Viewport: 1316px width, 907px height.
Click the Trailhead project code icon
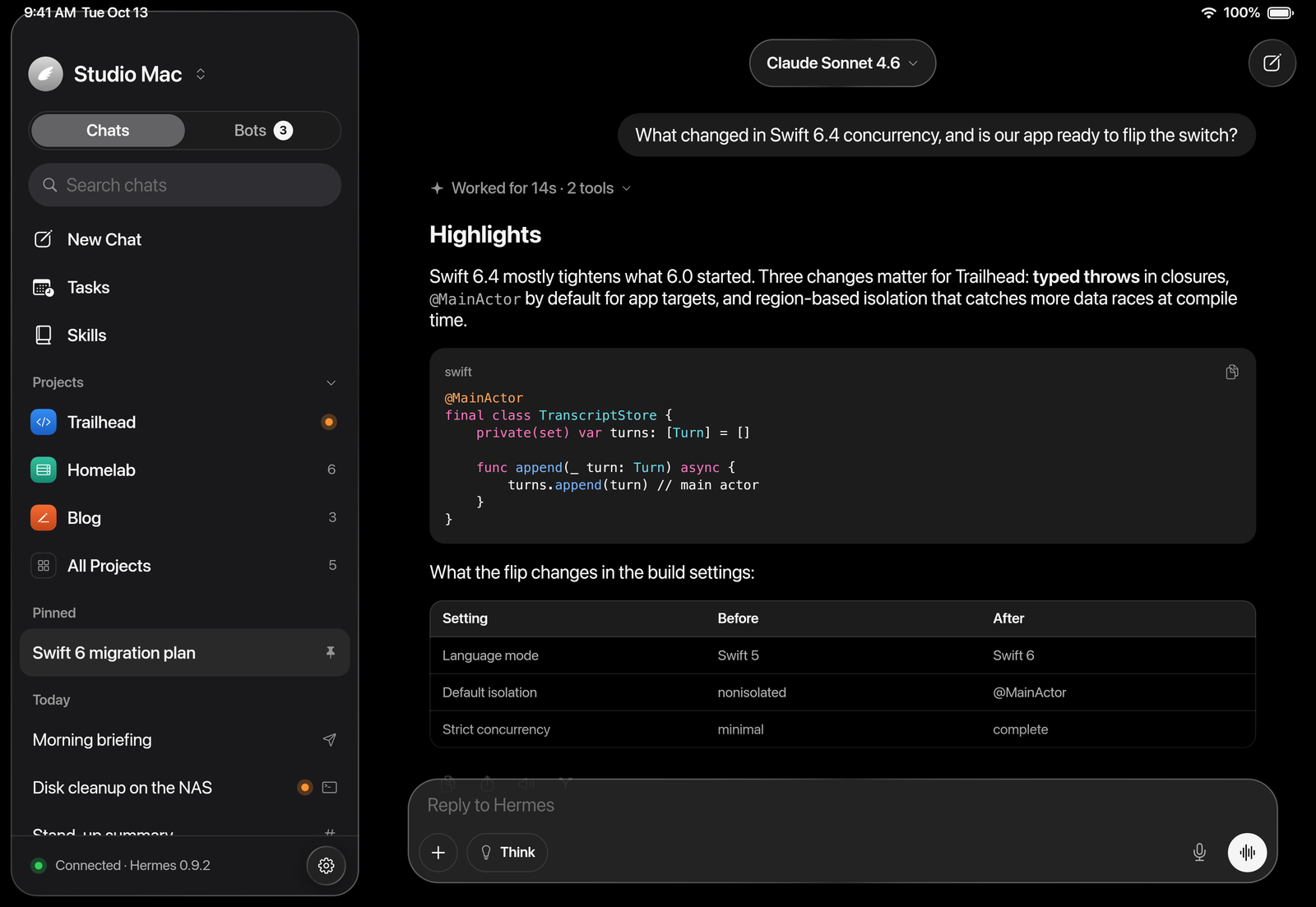[x=44, y=422]
